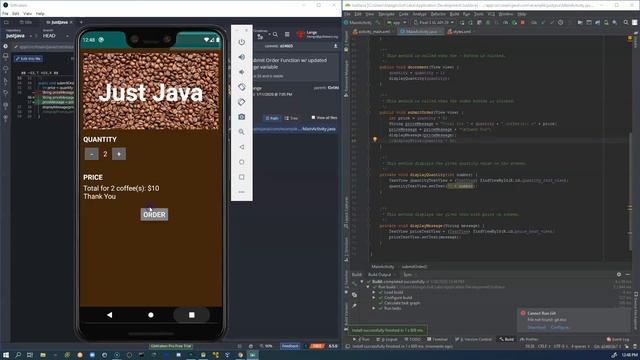Add a new tab in GitKraken

click(x=81, y=22)
